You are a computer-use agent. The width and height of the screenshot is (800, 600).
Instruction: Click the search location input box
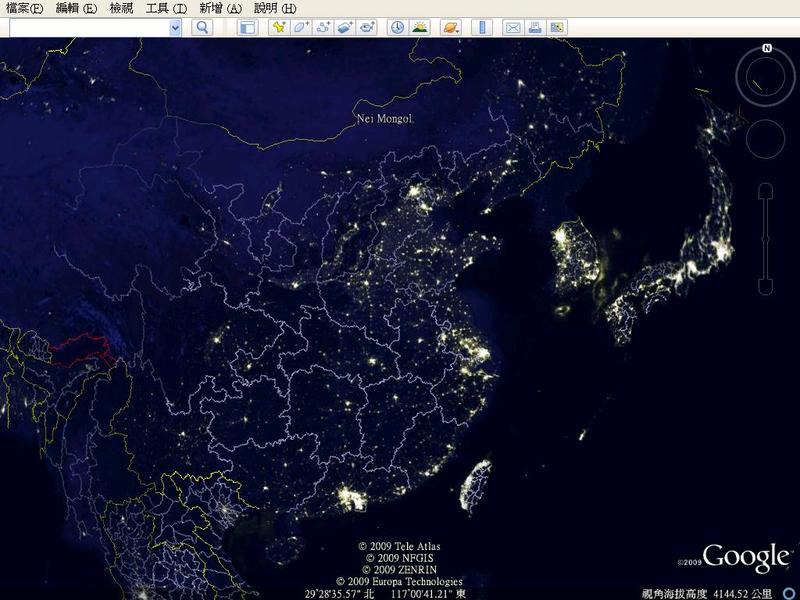89,28
